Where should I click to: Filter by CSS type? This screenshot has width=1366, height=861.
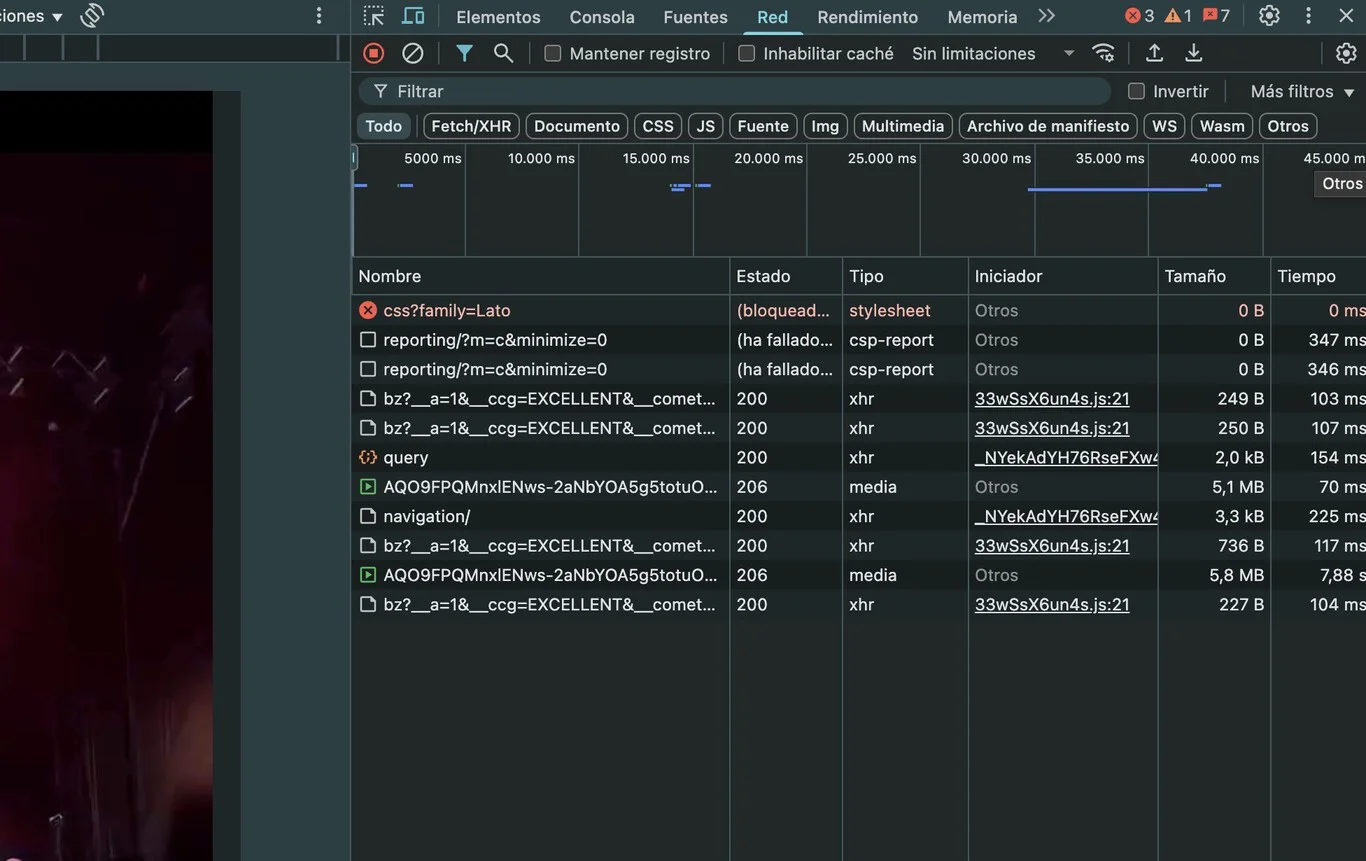pyautogui.click(x=658, y=126)
